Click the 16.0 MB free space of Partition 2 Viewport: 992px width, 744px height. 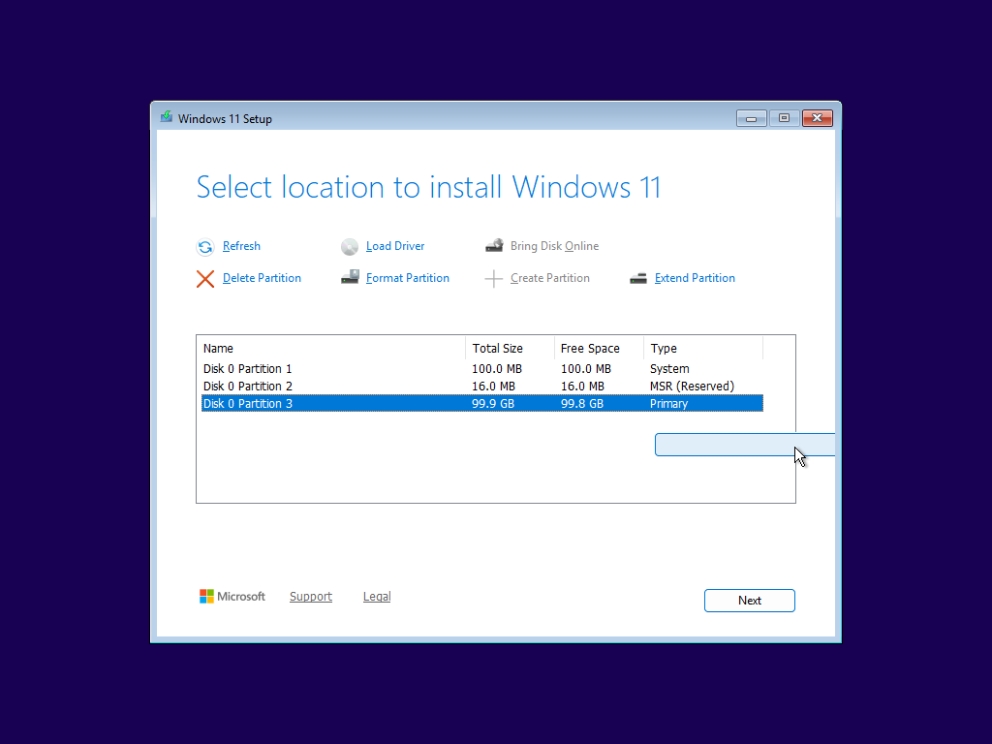pos(582,386)
